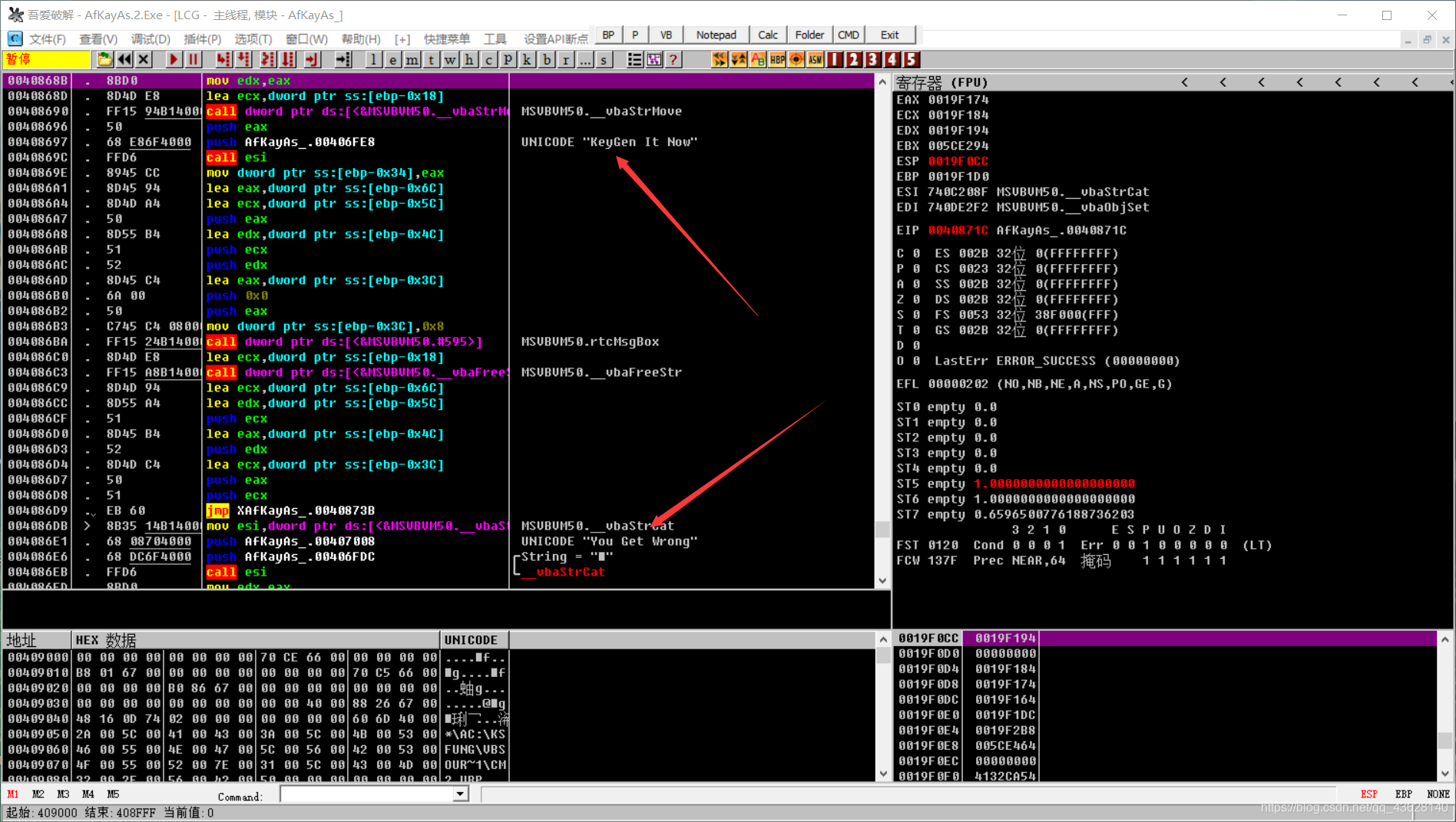Open memory map (m) window
Image resolution: width=1456 pixels, height=822 pixels.
(x=412, y=60)
